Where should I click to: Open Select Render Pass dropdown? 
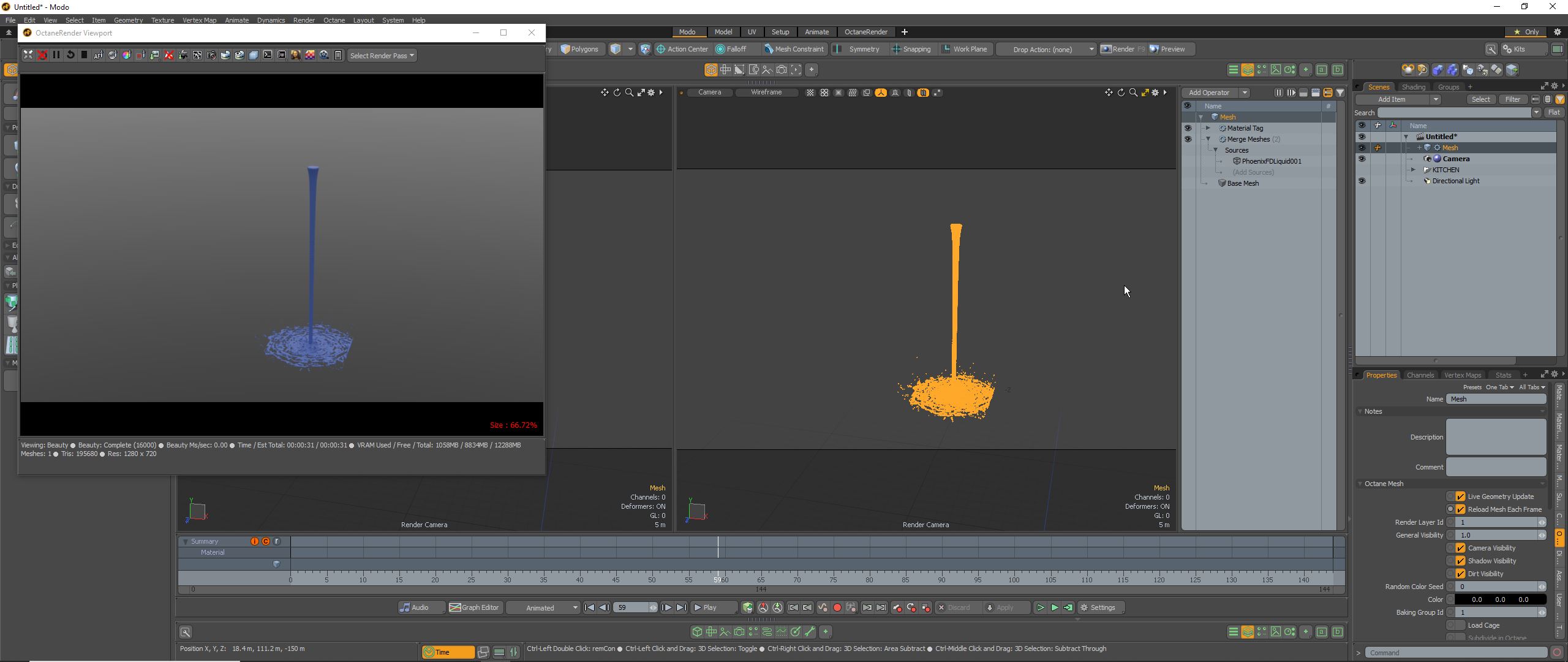point(382,55)
